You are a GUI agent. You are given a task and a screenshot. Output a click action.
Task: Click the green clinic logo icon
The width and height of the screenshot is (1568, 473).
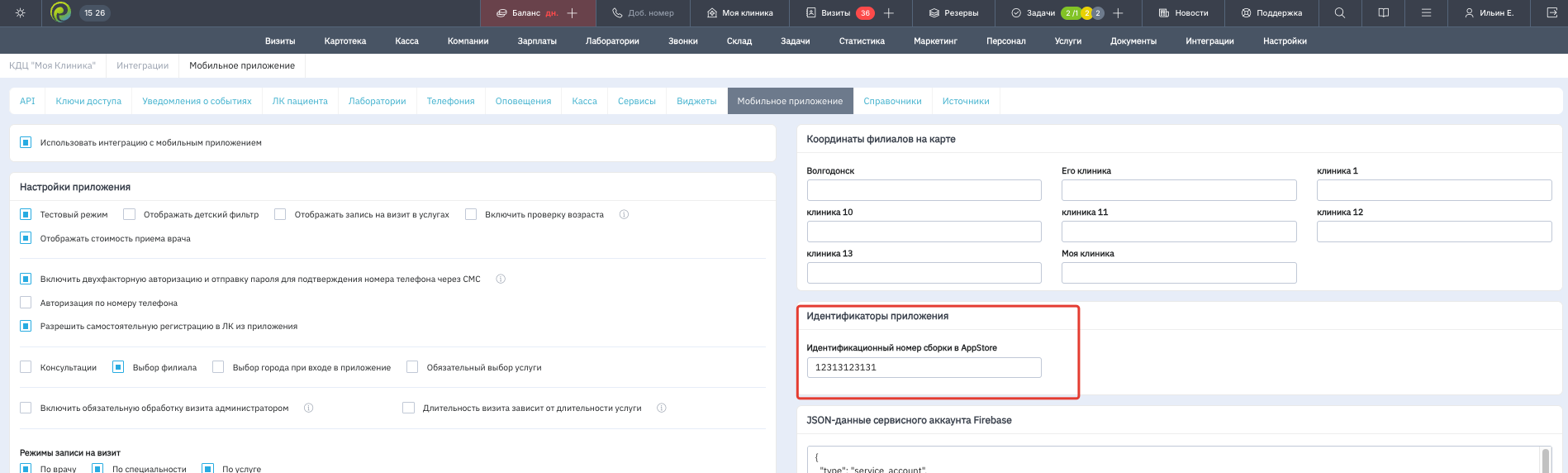coord(60,12)
